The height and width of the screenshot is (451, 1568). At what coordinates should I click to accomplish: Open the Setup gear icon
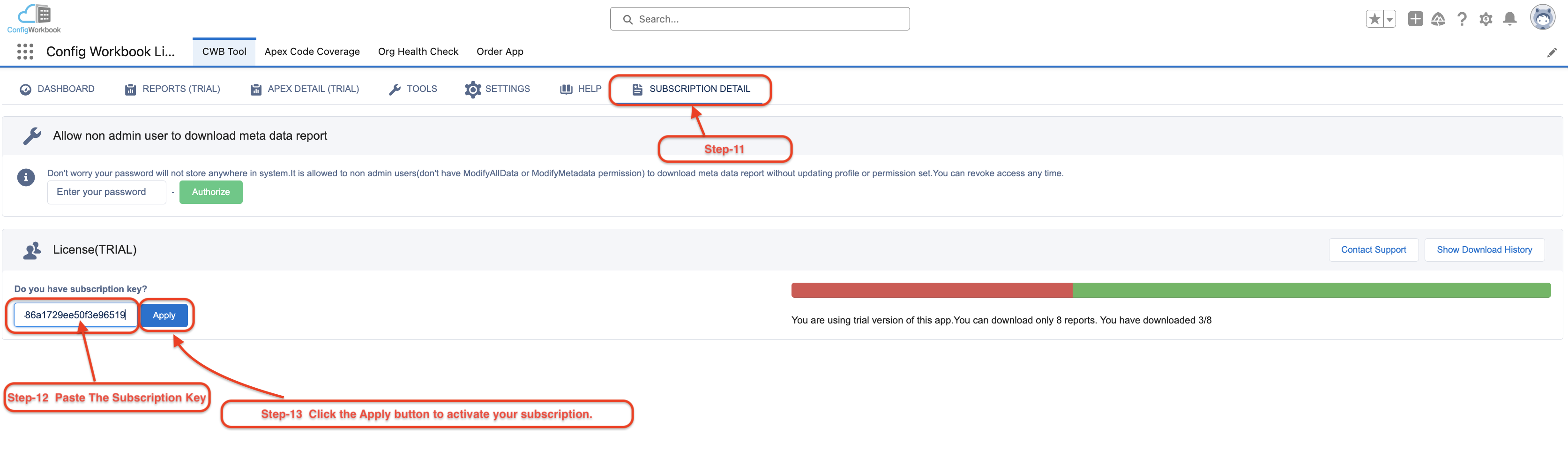click(1486, 19)
